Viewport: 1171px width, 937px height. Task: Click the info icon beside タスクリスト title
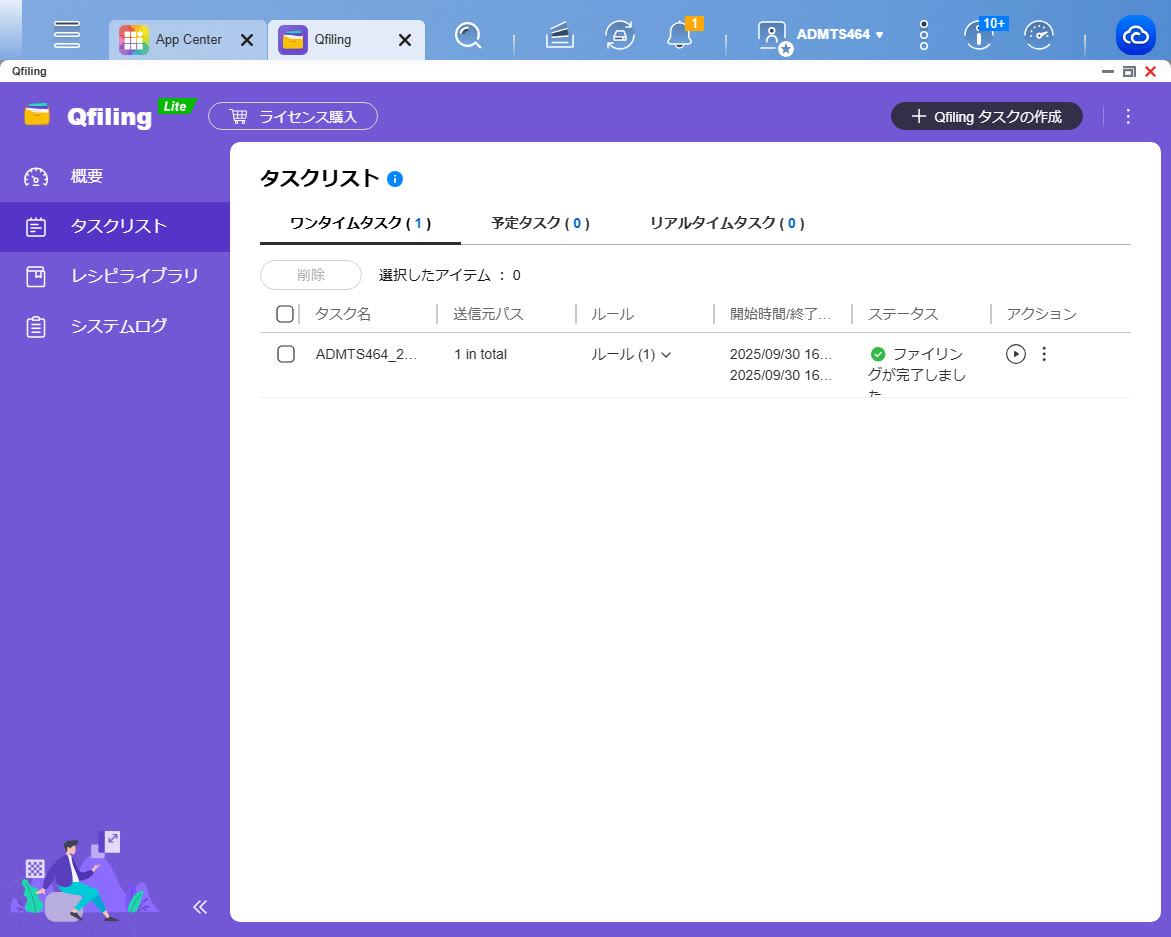(395, 179)
